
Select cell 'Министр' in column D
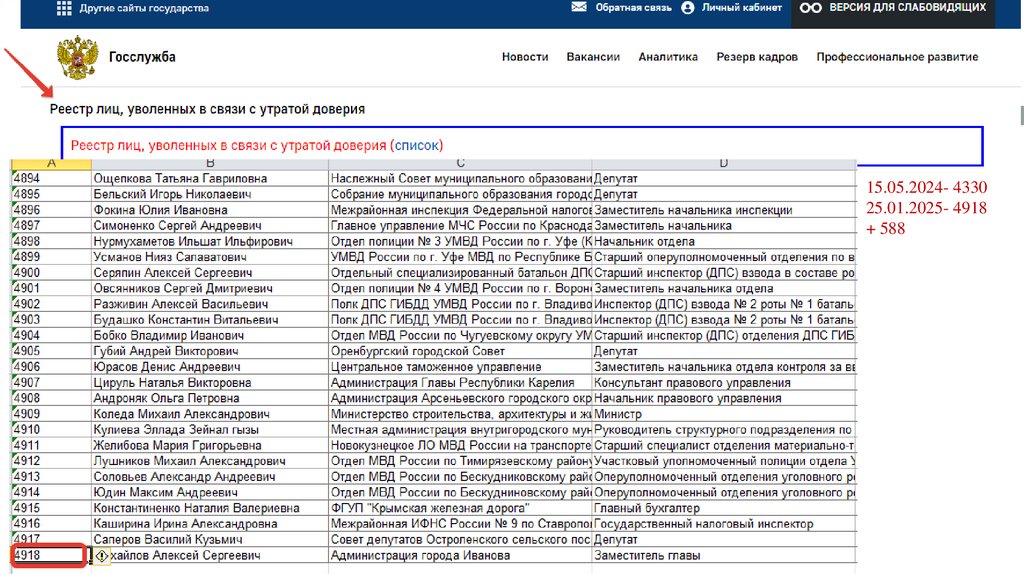pos(724,413)
